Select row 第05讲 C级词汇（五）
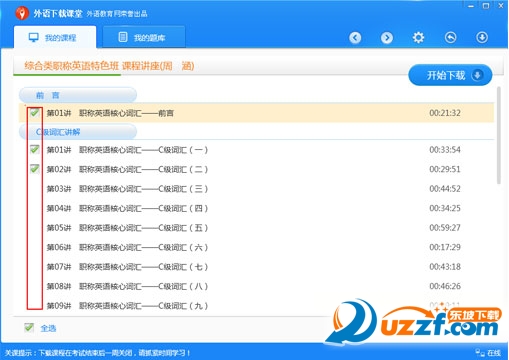509x360 pixels. 257,228
